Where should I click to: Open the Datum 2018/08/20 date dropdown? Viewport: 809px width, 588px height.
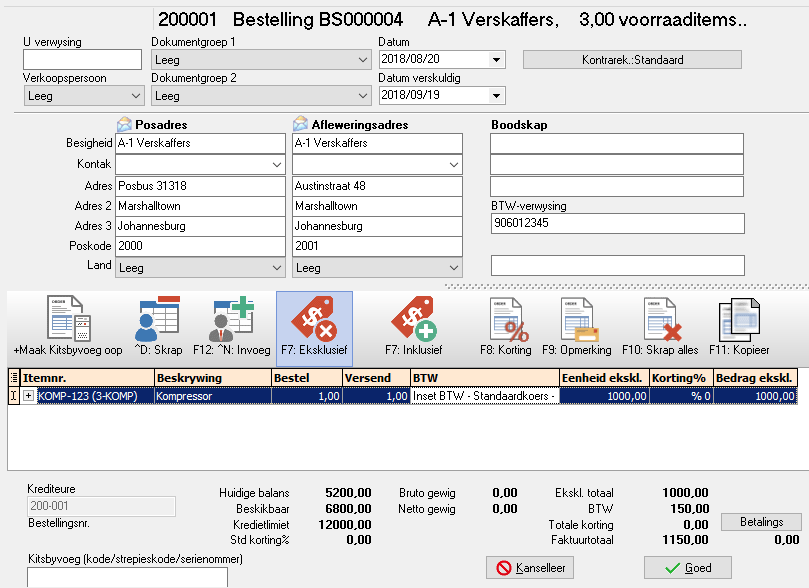point(495,59)
